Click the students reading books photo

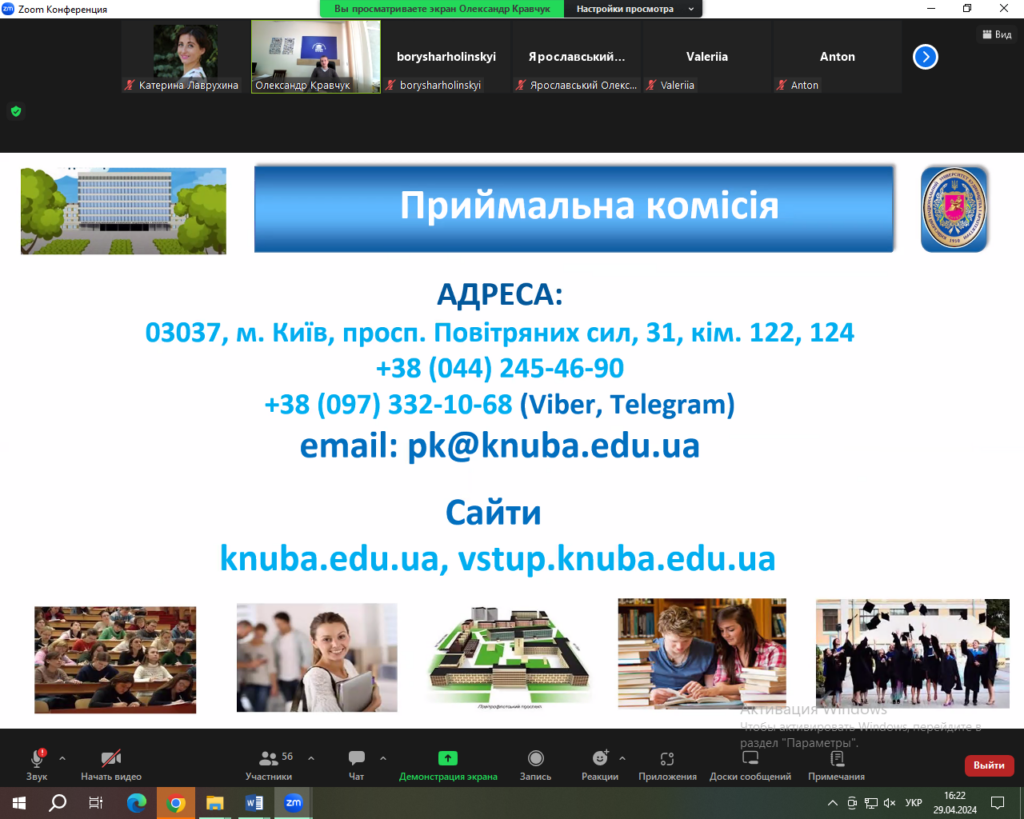pyautogui.click(x=702, y=654)
